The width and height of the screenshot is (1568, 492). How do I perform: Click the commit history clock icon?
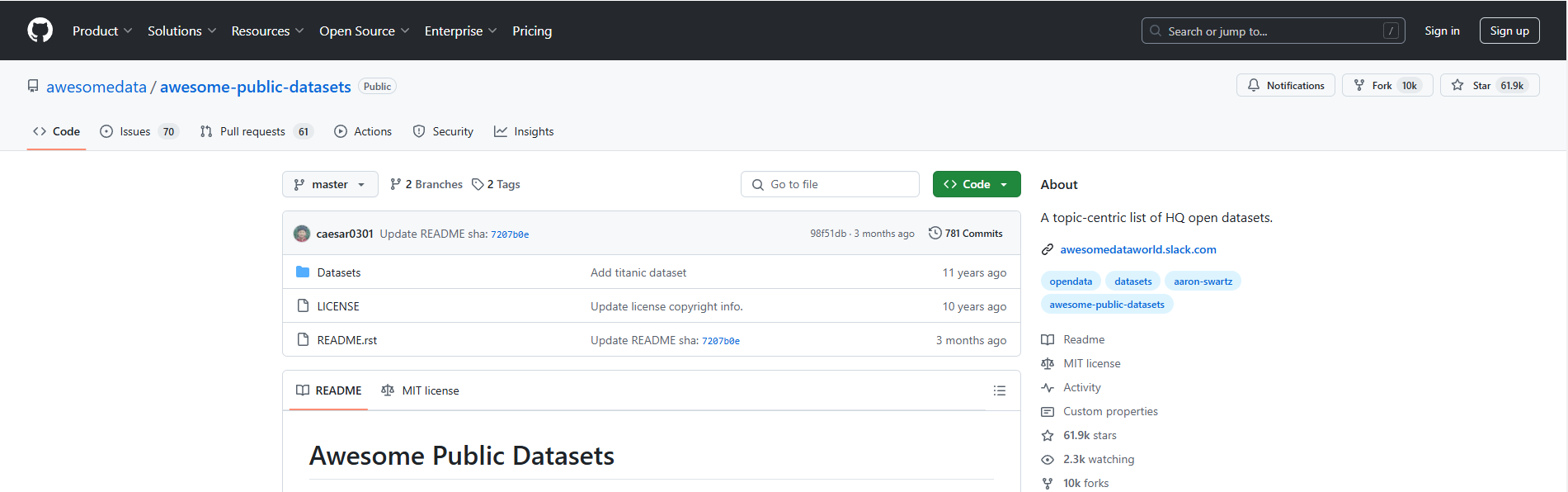click(935, 234)
